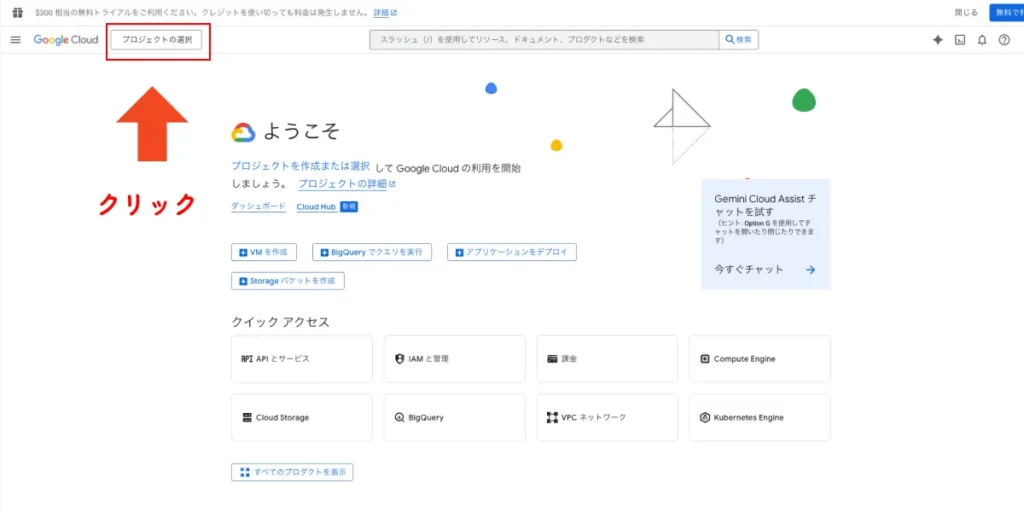Activate the Cloud Shell terminal icon

pyautogui.click(x=960, y=40)
